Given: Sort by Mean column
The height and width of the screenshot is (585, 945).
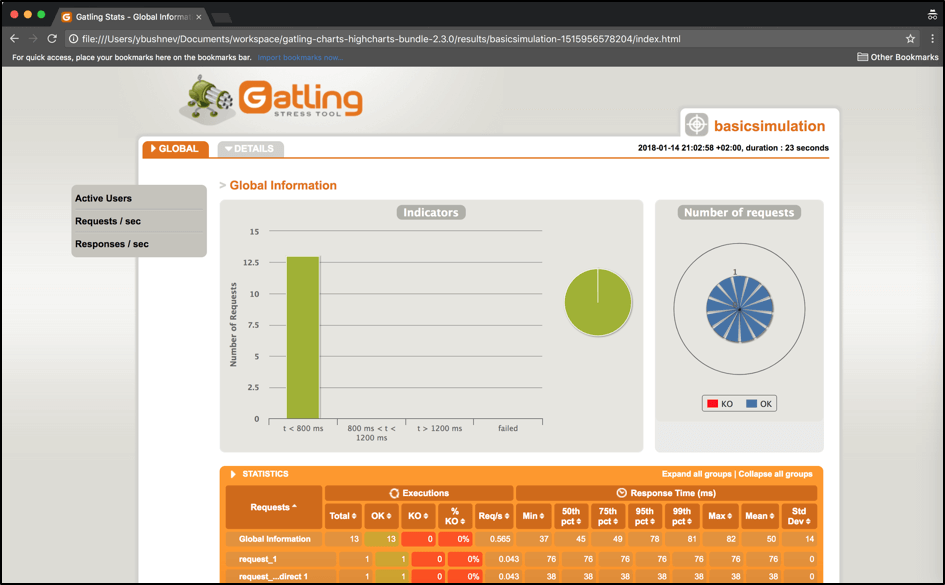Looking at the screenshot, I should [x=759, y=516].
